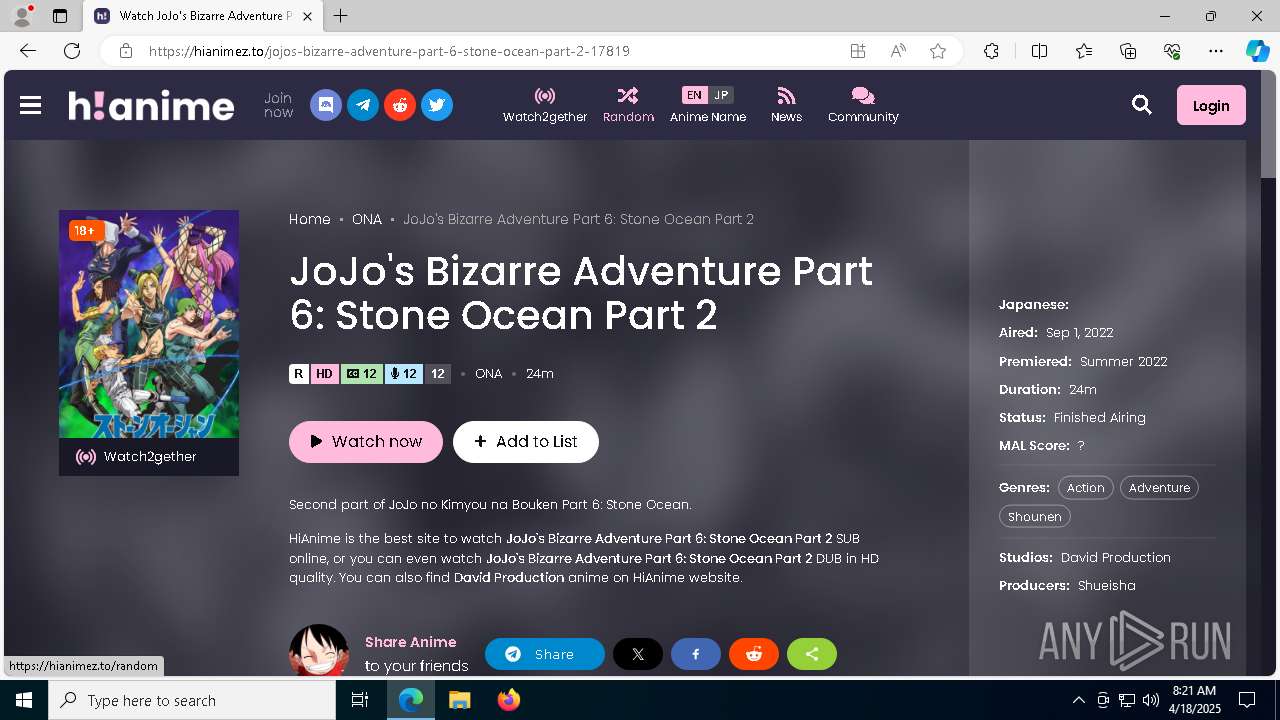
Task: Open Watch2gether below the poster
Action: [149, 457]
